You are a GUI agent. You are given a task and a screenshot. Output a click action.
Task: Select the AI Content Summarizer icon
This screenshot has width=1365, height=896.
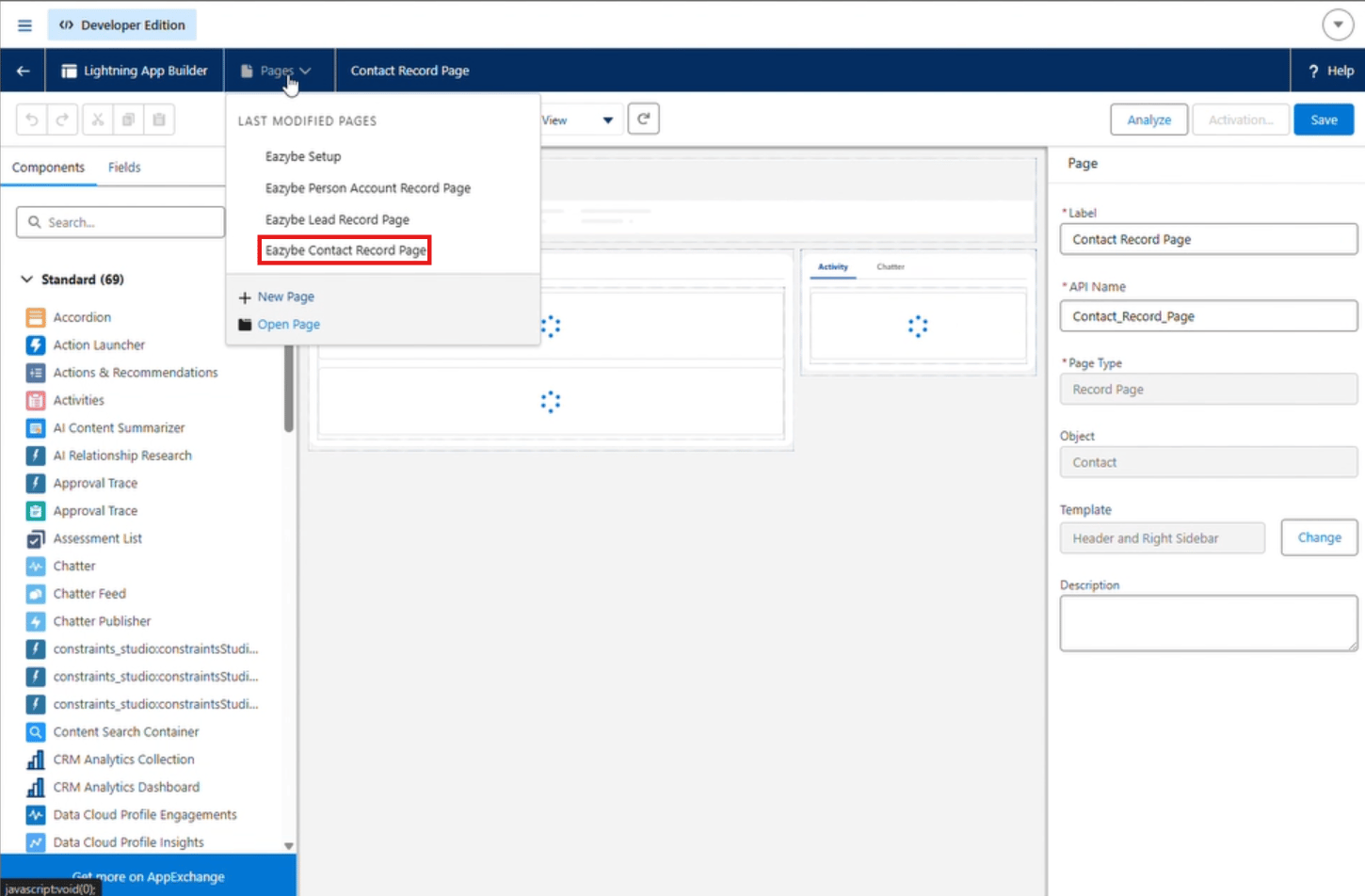click(36, 427)
